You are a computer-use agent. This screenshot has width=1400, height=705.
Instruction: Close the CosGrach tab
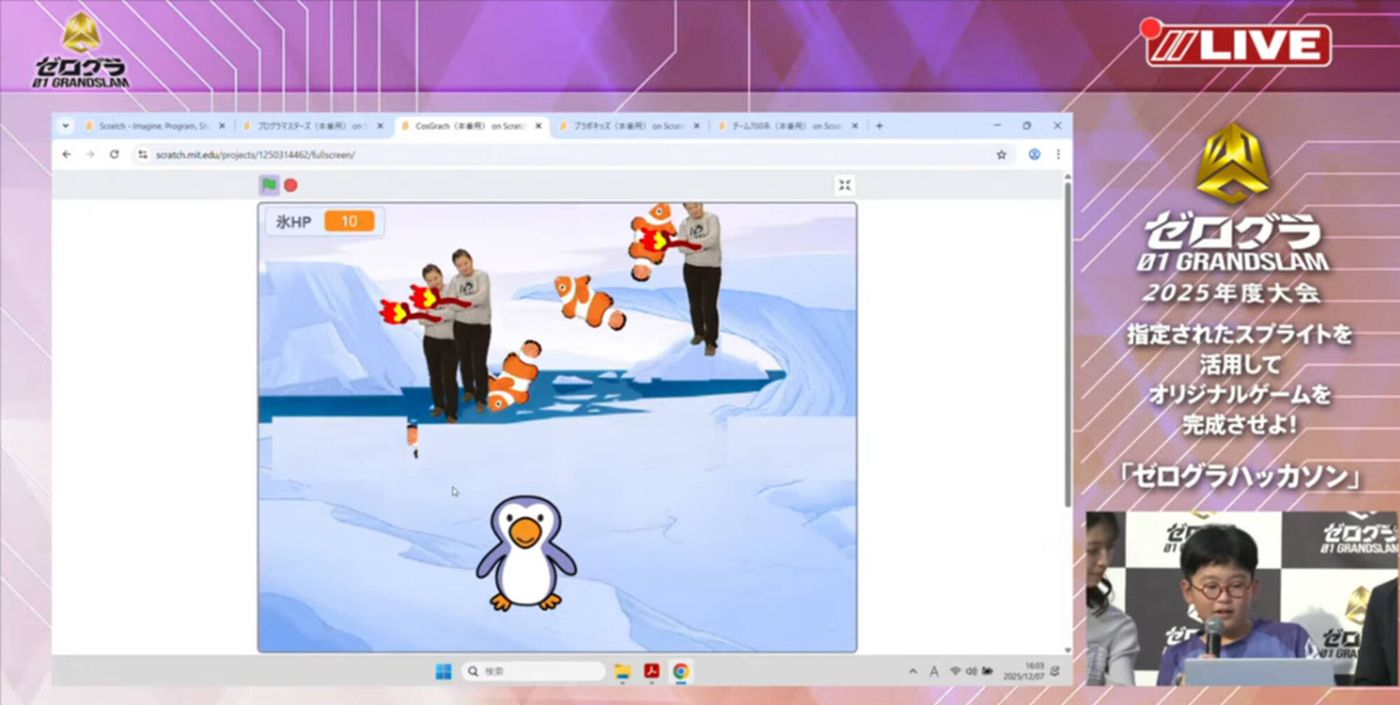538,126
